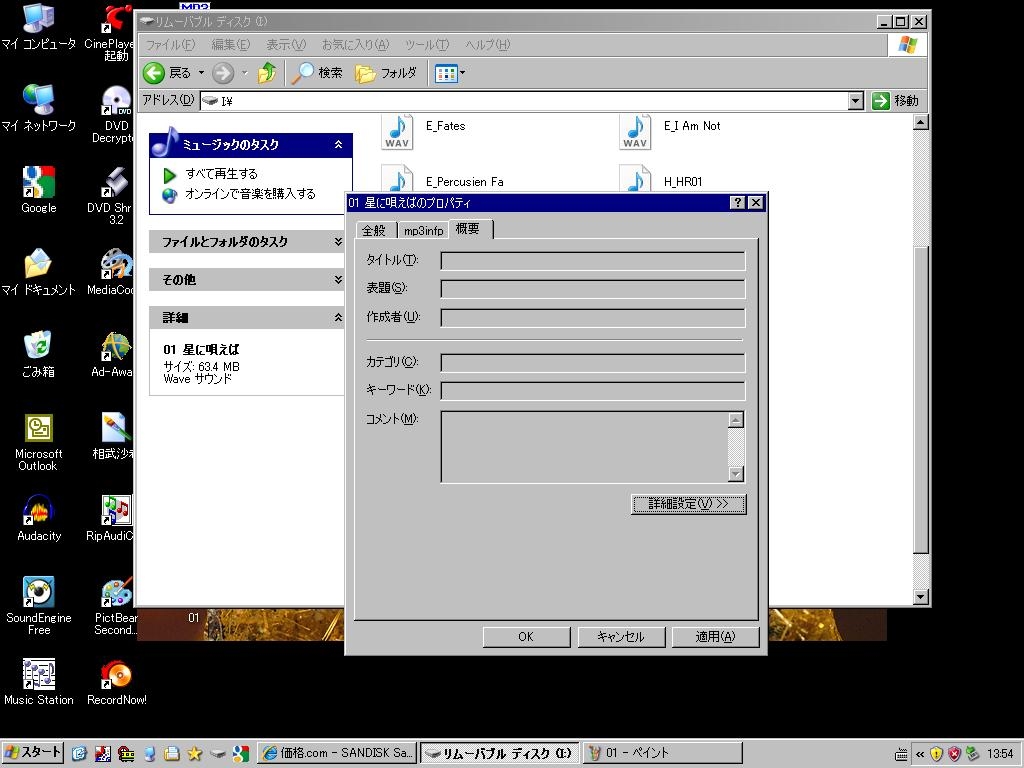Image resolution: width=1024 pixels, height=768 pixels.
Task: Open the PictBear Second desktop shortcut
Action: 115,606
